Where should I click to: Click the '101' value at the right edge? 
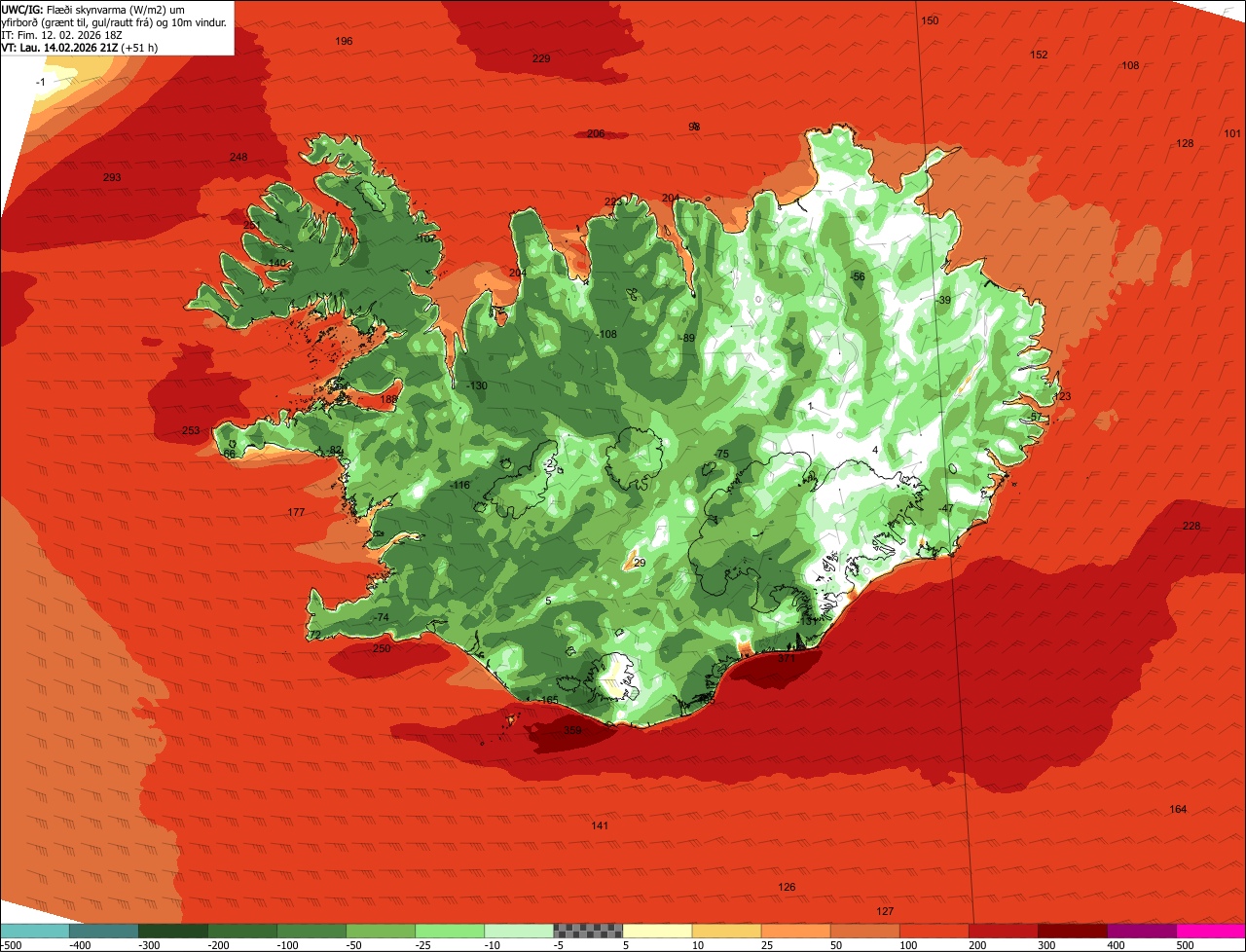click(x=1231, y=133)
